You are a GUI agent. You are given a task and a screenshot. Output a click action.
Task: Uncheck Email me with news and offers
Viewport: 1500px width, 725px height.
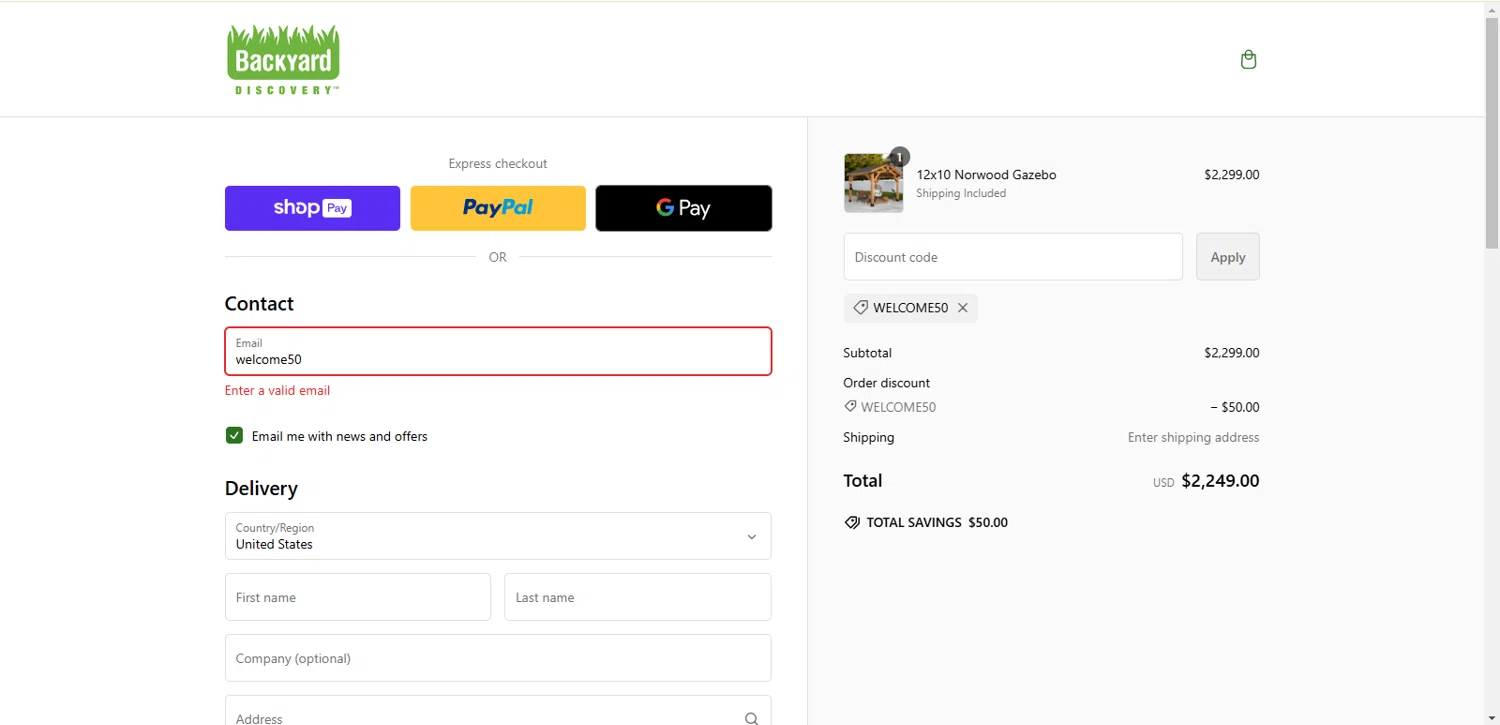[234, 436]
